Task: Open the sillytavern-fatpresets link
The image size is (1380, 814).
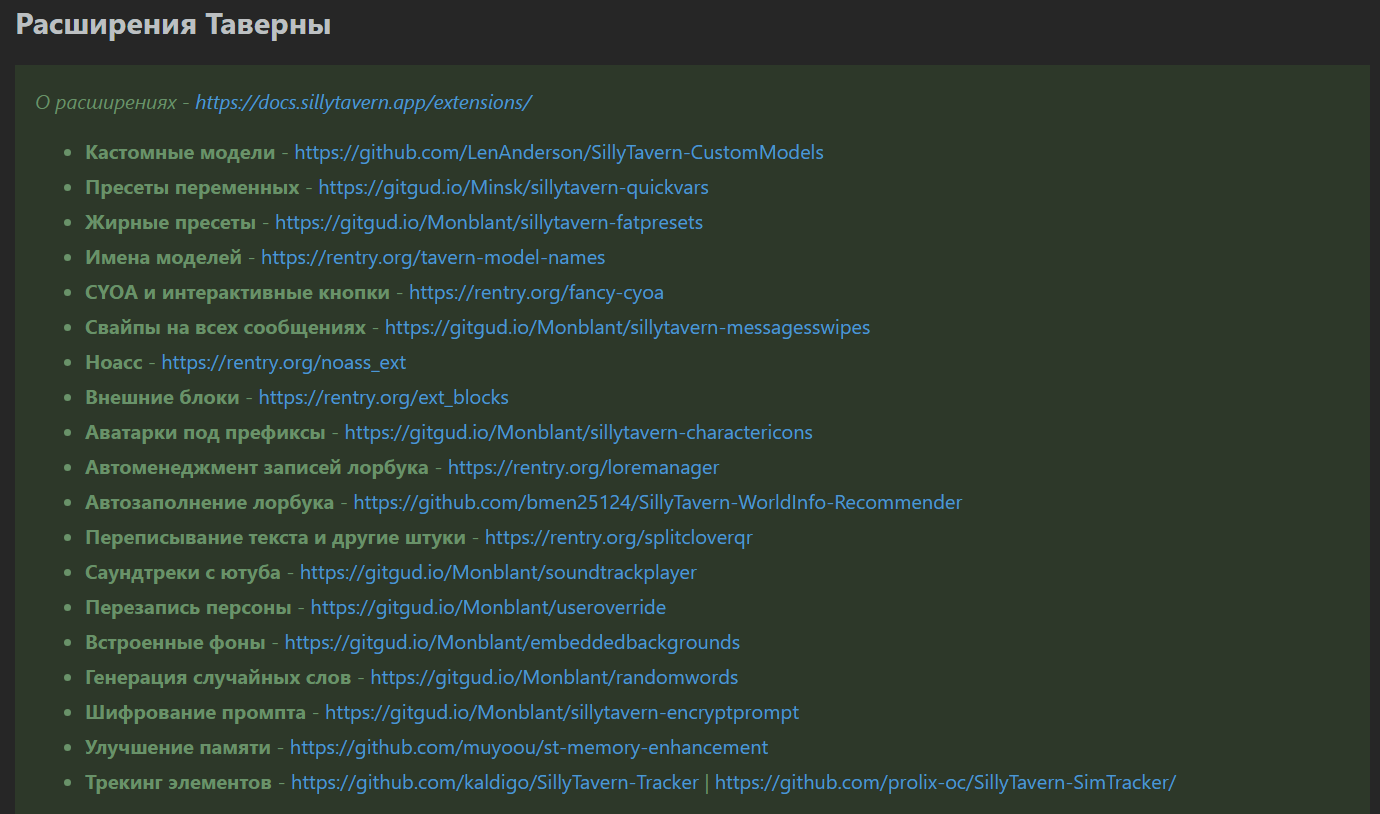Action: 489,223
